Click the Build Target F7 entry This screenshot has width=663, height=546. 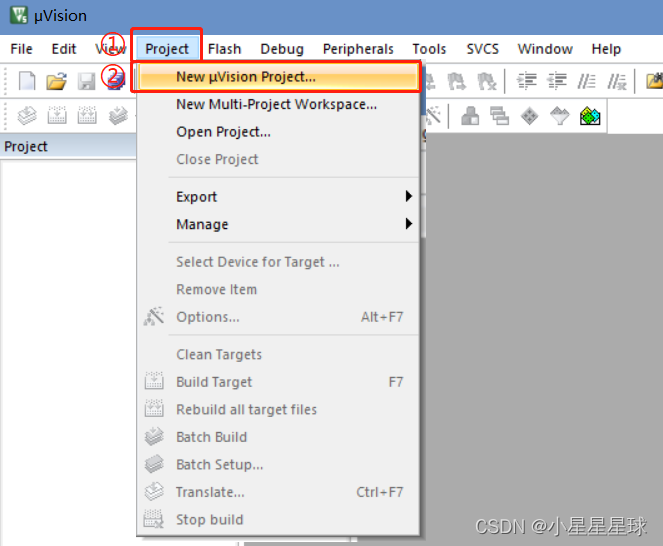tap(278, 382)
